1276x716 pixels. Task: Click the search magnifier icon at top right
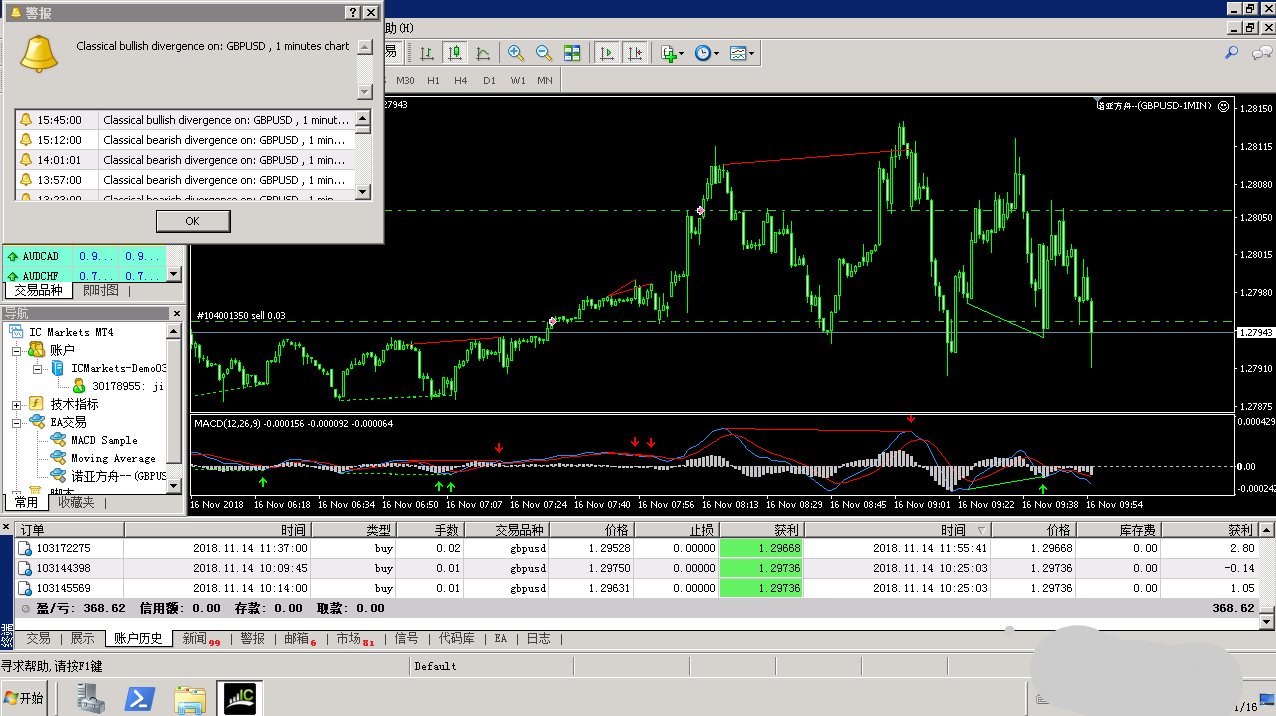pyautogui.click(x=1232, y=52)
